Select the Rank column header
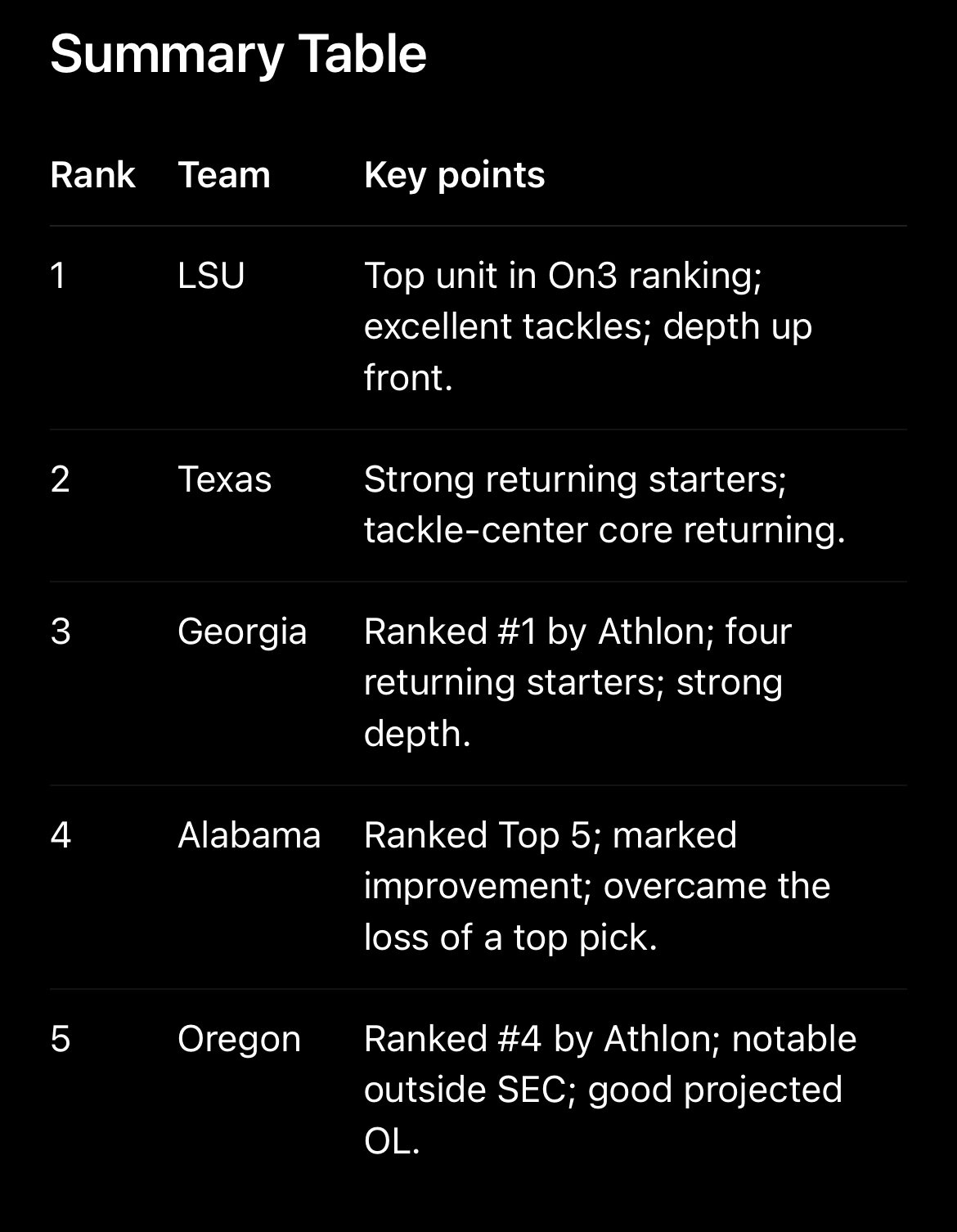 coord(92,175)
